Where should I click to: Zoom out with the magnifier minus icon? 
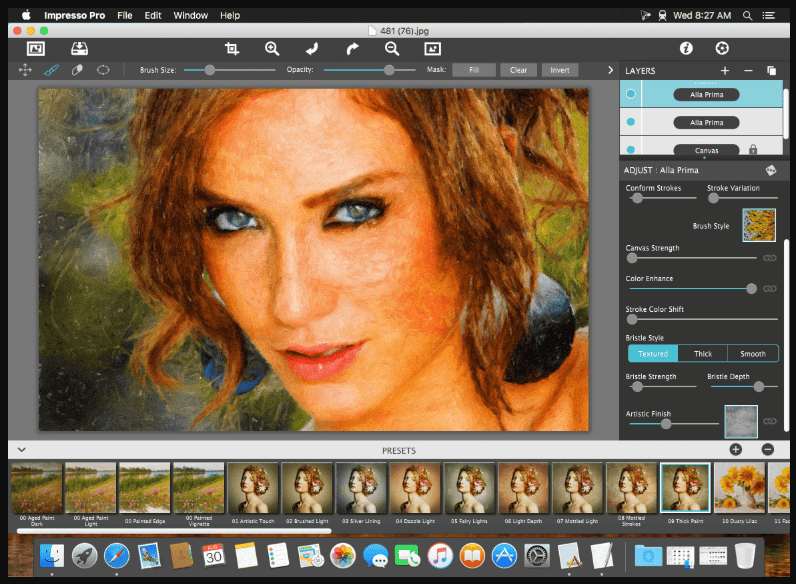(392, 49)
